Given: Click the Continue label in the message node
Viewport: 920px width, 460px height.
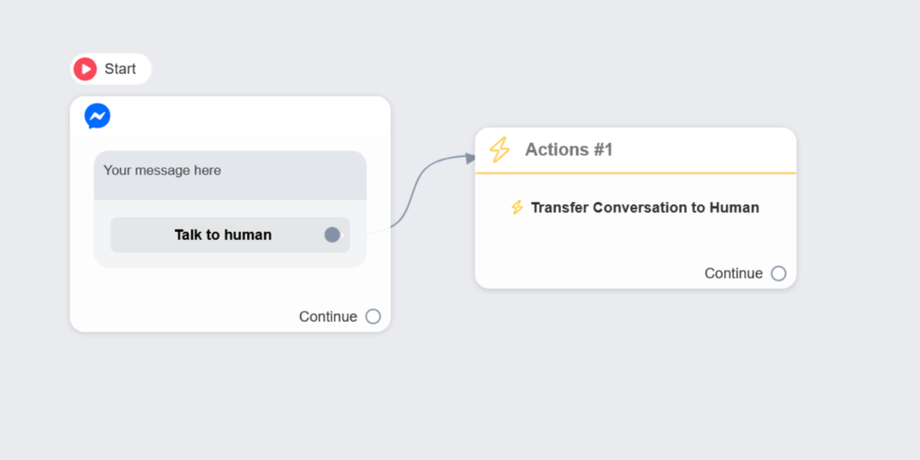Looking at the screenshot, I should point(327,317).
